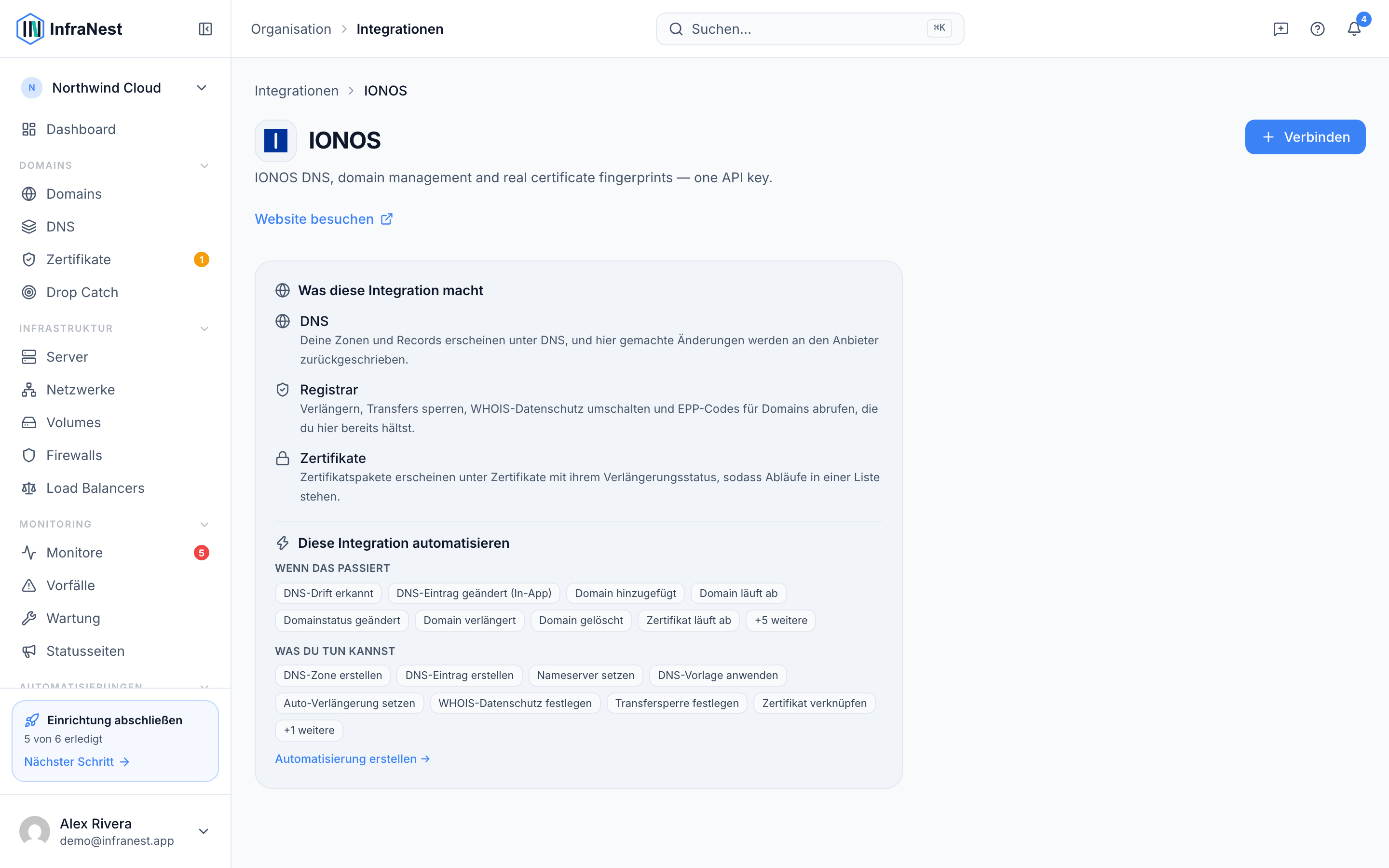Click the Firewalls shield icon
Screen dimensions: 1389x868
29,455
